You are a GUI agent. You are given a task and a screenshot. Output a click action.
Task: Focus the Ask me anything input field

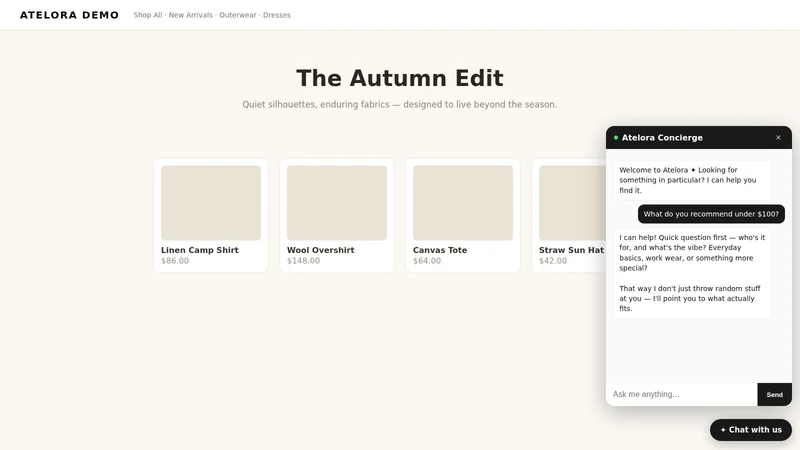[682, 394]
